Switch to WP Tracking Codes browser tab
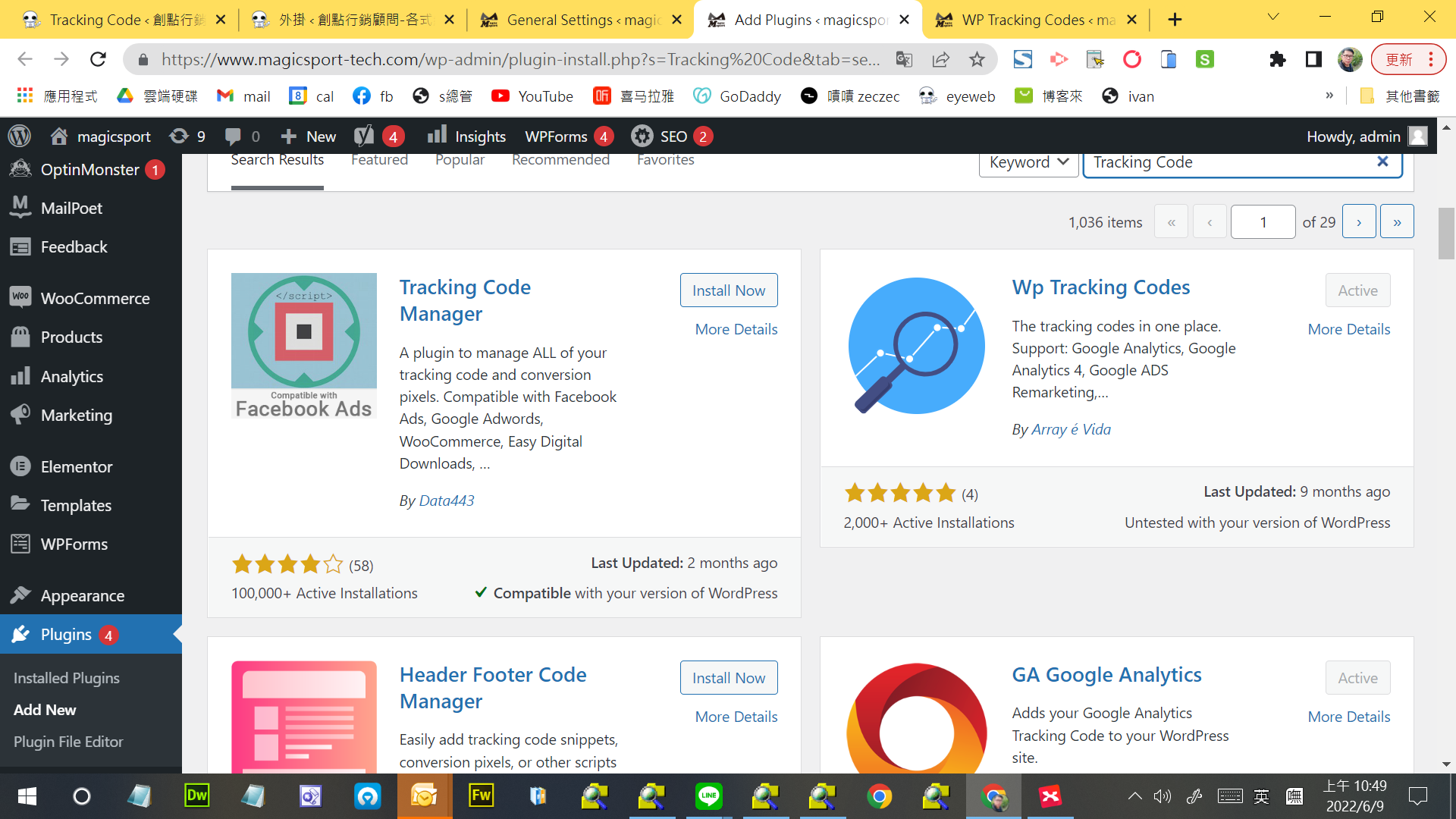The image size is (1456, 819). pyautogui.click(x=1036, y=20)
